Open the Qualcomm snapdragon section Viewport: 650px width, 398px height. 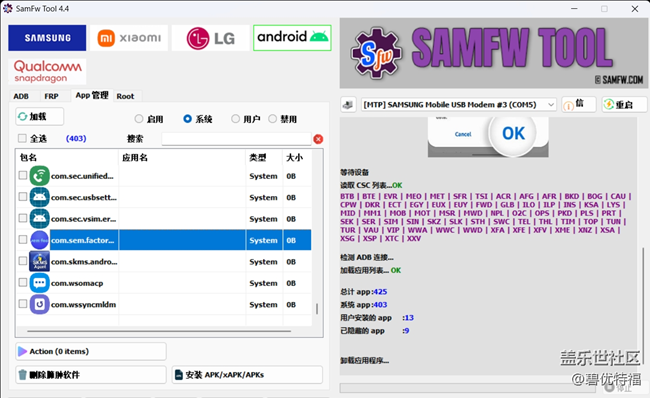point(47,71)
